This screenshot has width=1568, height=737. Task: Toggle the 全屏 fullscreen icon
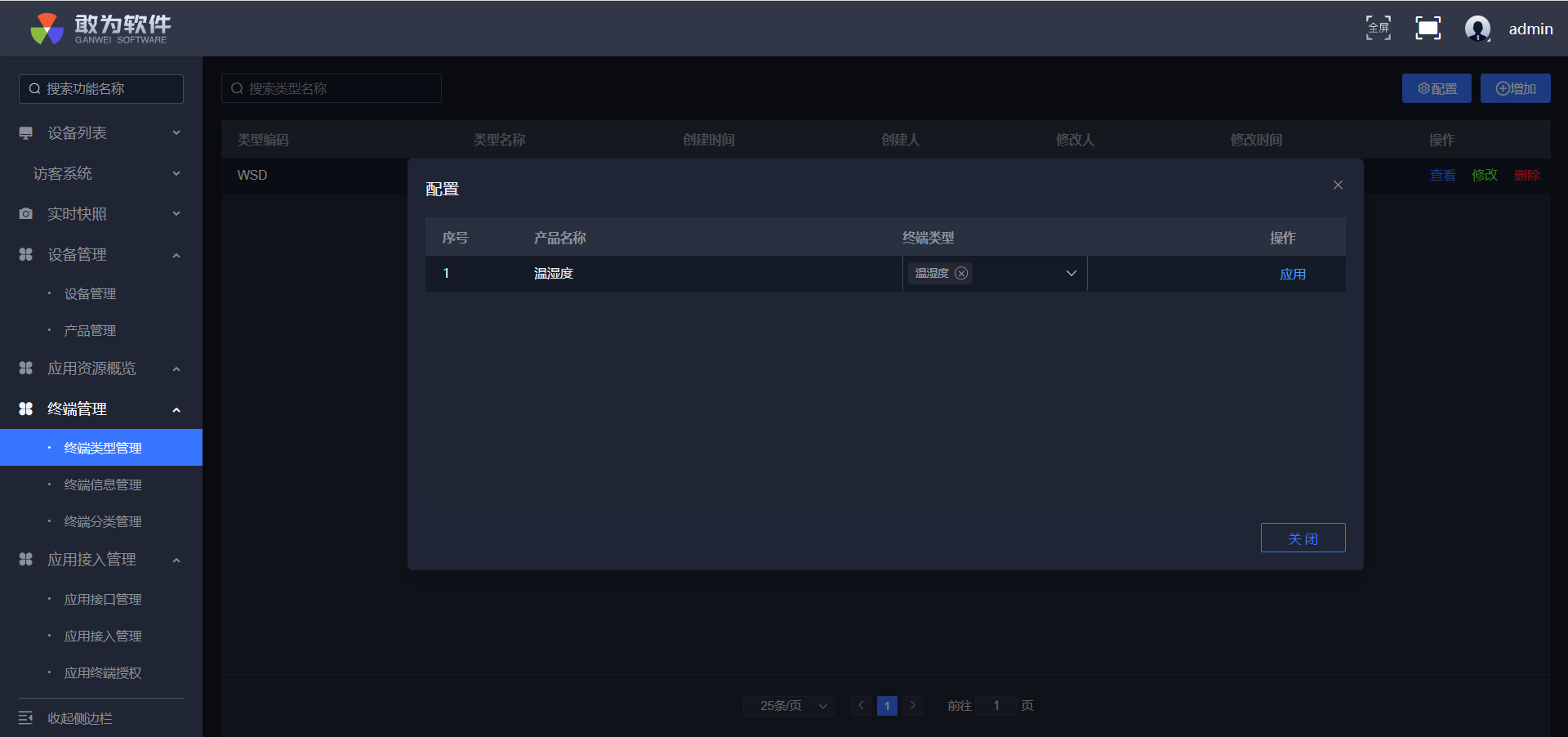pyautogui.click(x=1379, y=29)
